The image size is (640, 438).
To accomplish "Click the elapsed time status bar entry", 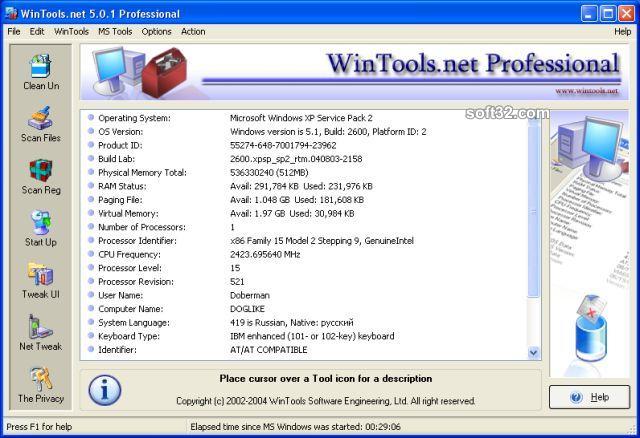I will coord(296,427).
